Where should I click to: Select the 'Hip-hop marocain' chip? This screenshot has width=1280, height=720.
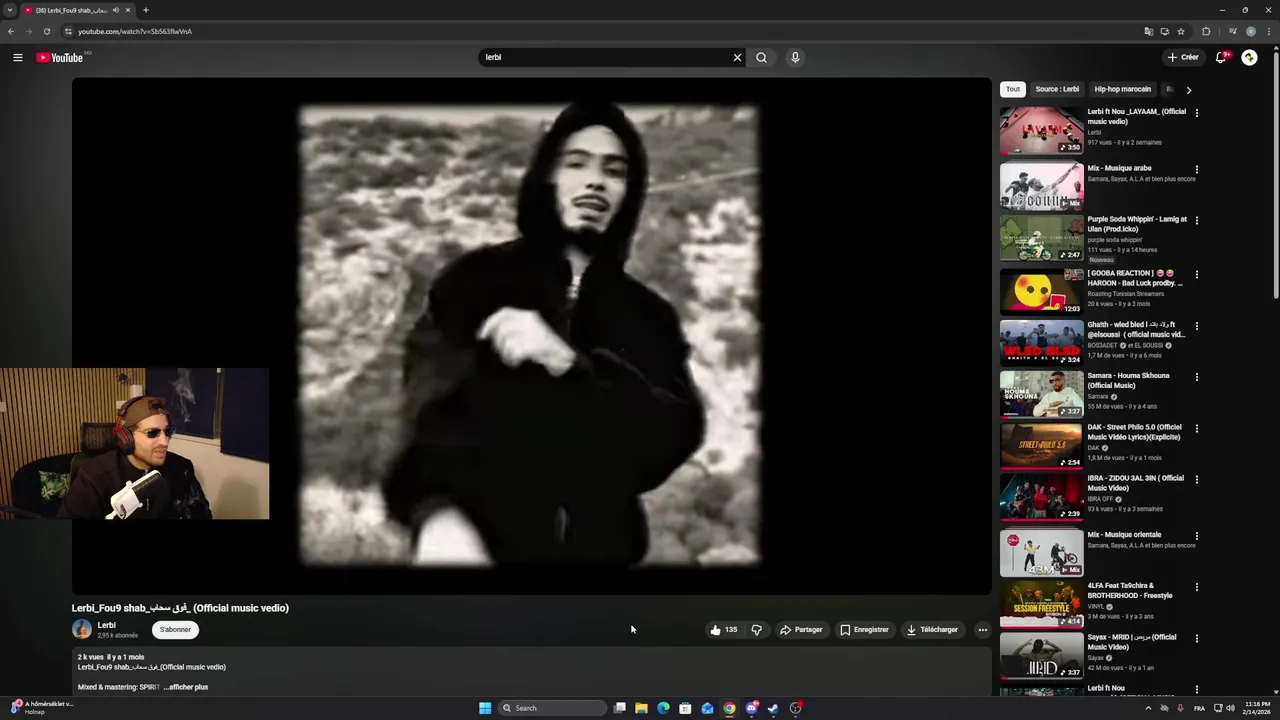[1122, 89]
